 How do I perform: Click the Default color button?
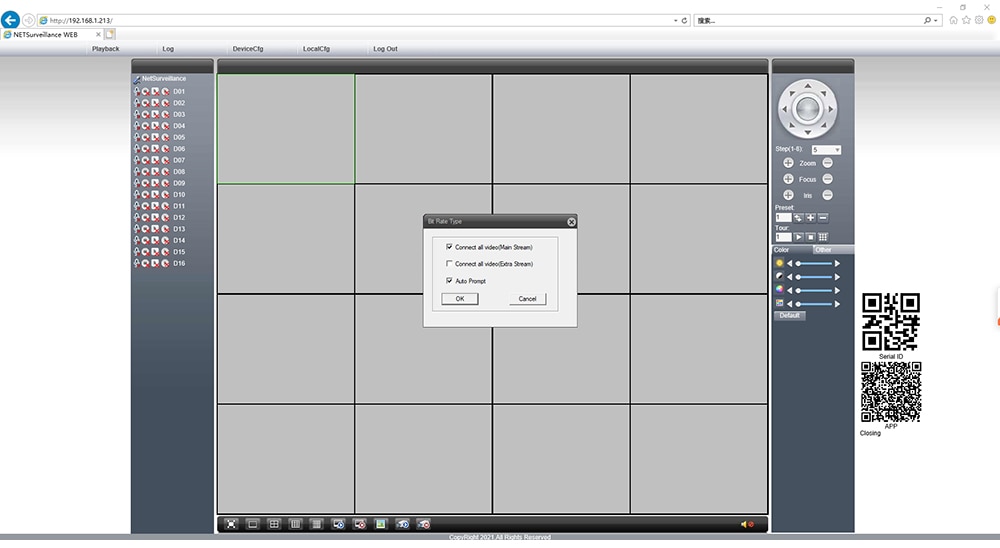(x=790, y=316)
